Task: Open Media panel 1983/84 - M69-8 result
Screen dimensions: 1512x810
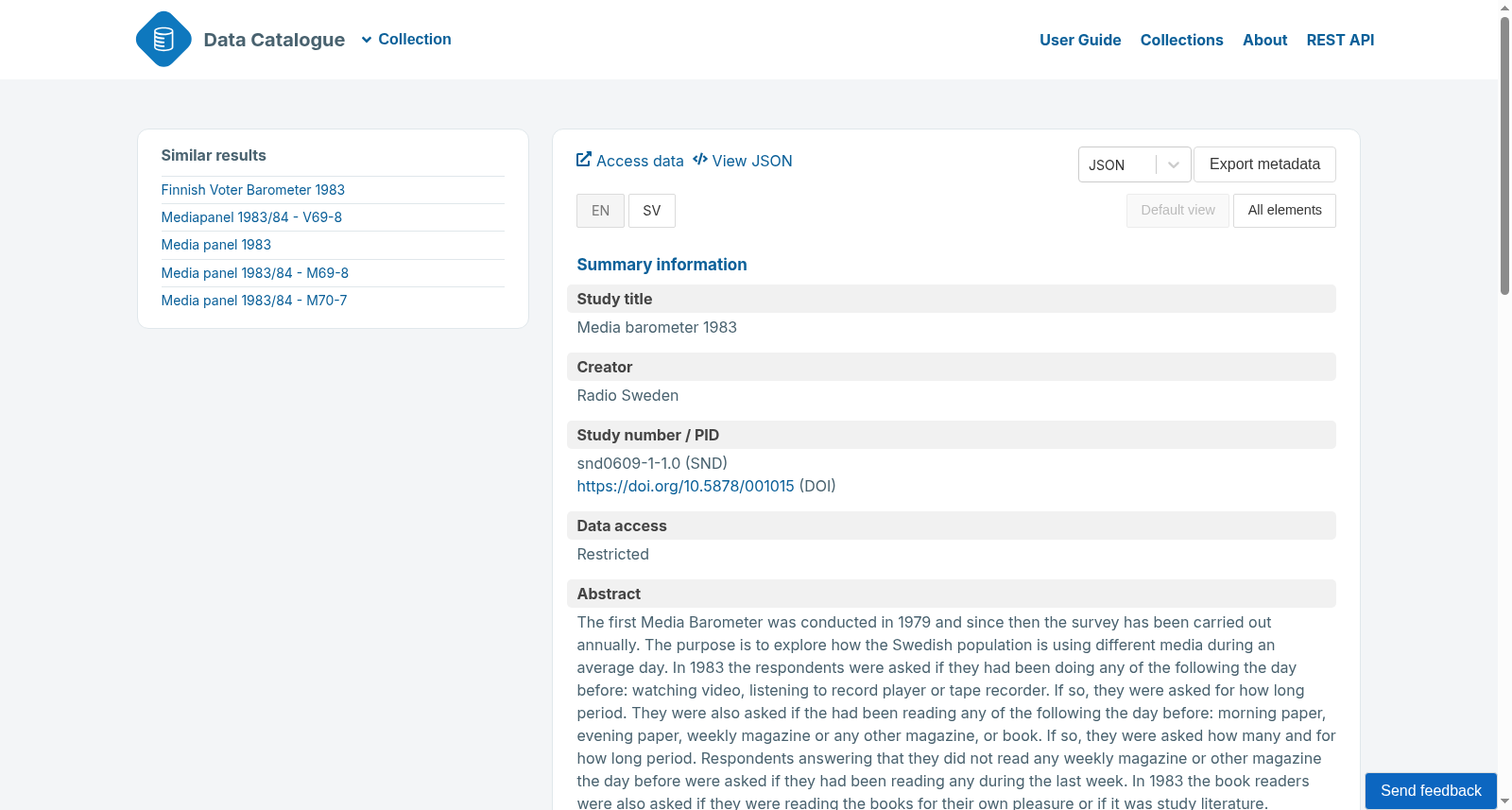Action: pyautogui.click(x=254, y=273)
